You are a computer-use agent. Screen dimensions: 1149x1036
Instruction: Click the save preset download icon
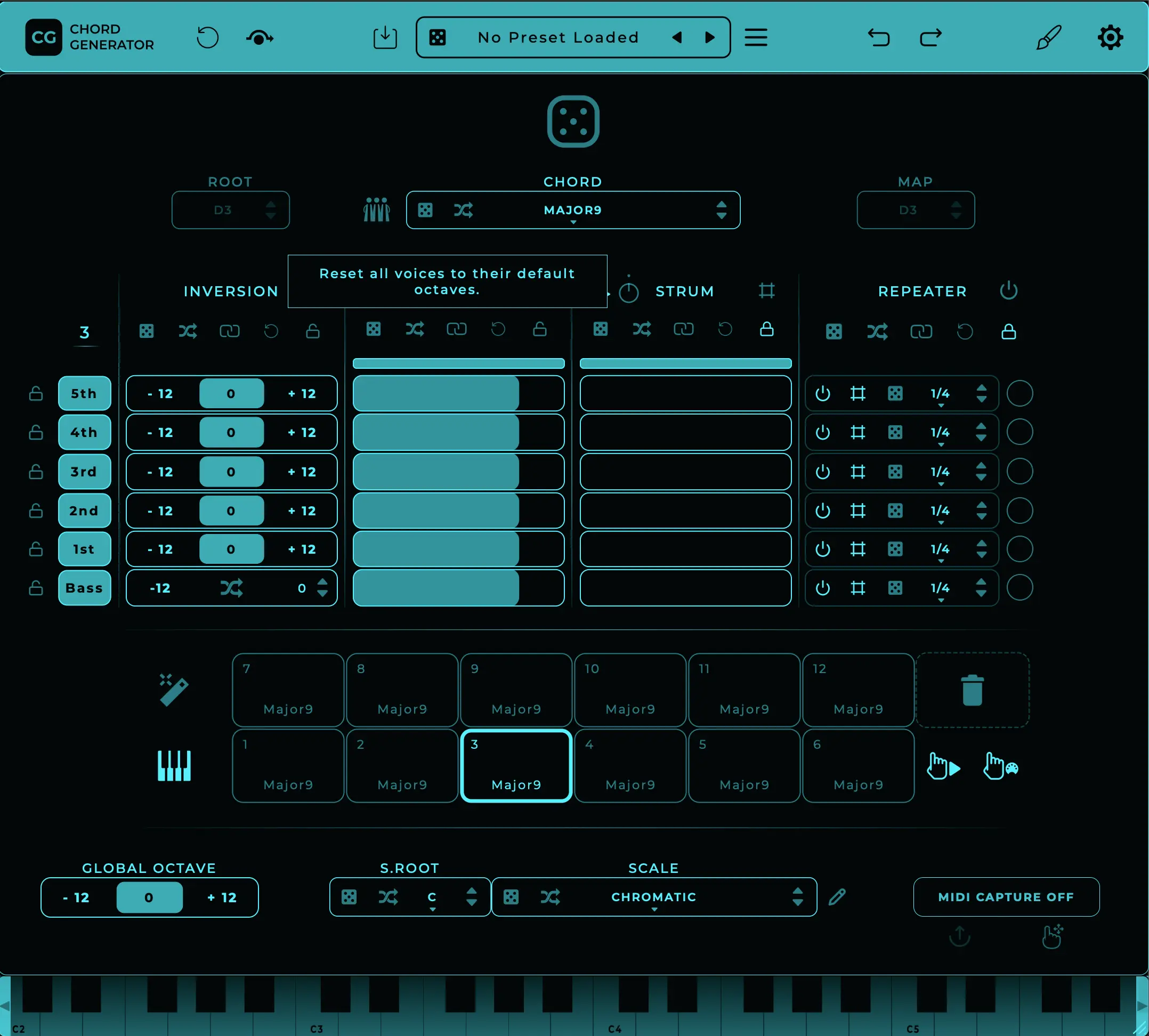tap(385, 37)
